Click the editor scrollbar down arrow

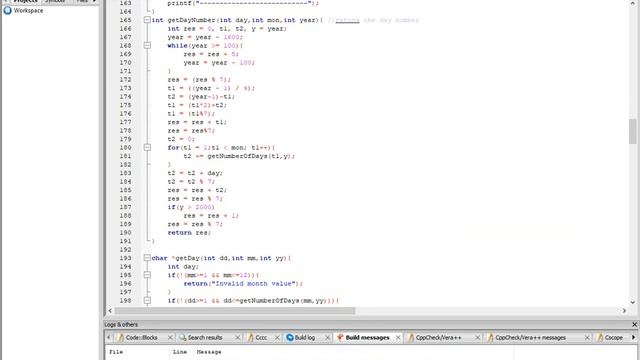(633, 302)
